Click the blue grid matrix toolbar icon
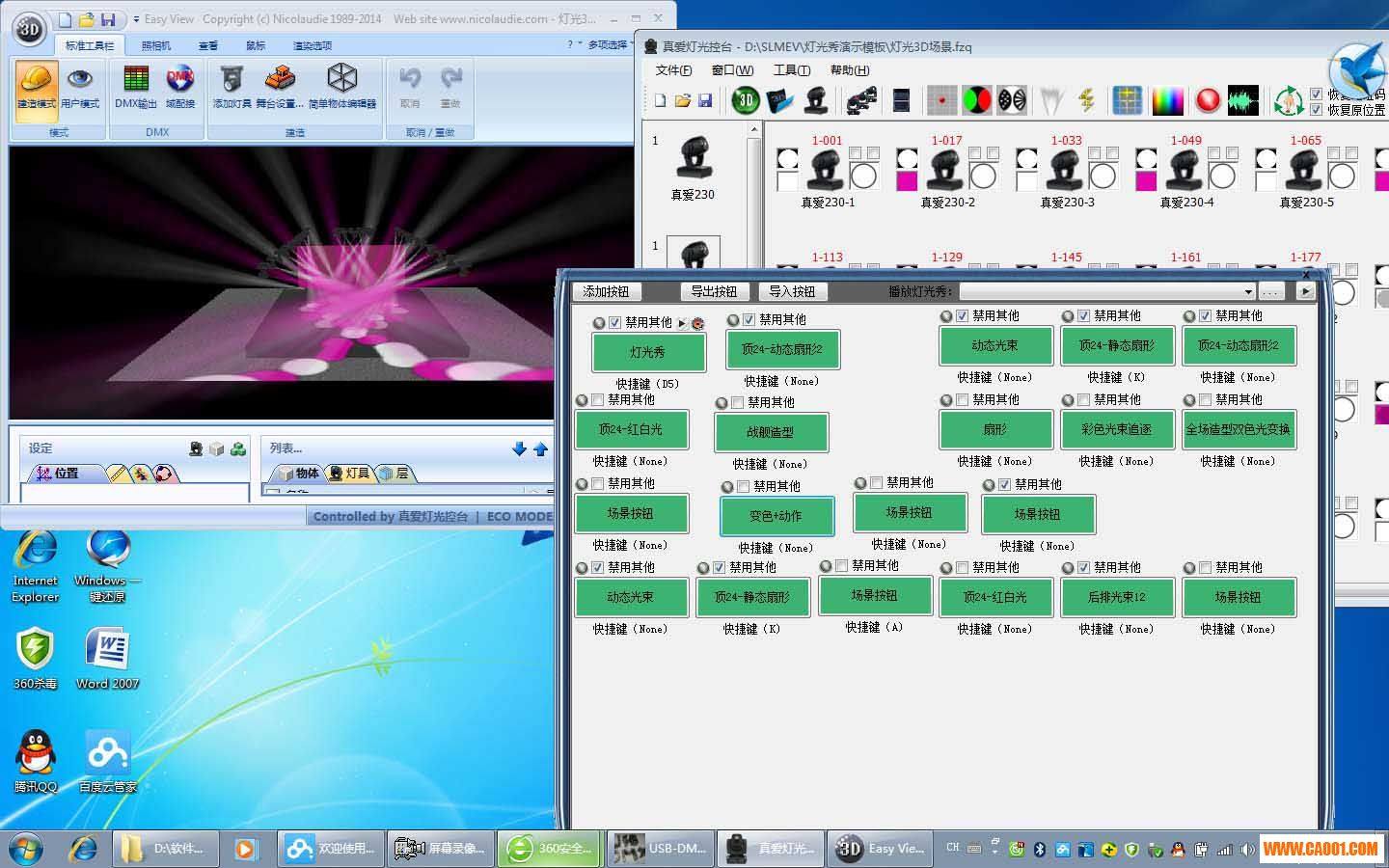 [1127, 100]
